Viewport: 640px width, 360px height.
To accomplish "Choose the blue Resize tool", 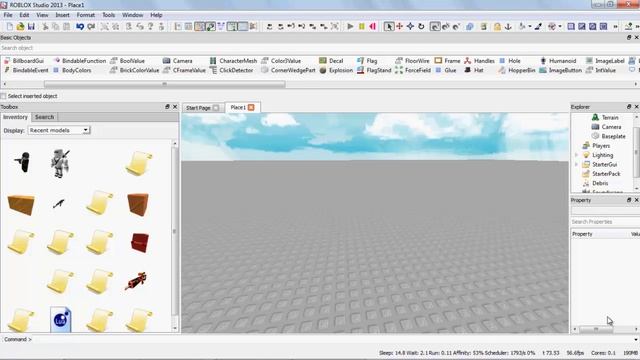I will (410, 27).
